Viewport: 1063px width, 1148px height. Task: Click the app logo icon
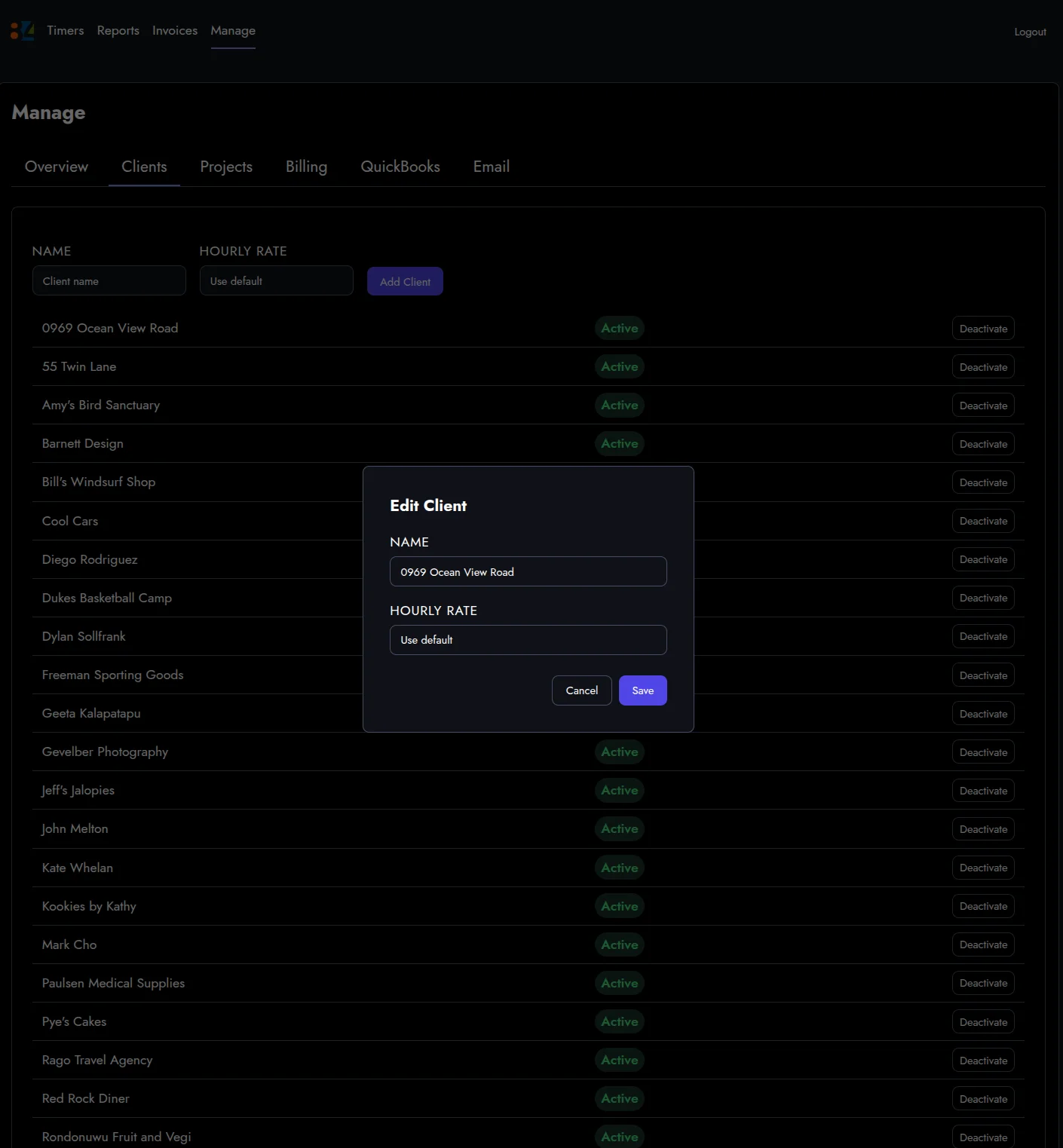pos(22,31)
